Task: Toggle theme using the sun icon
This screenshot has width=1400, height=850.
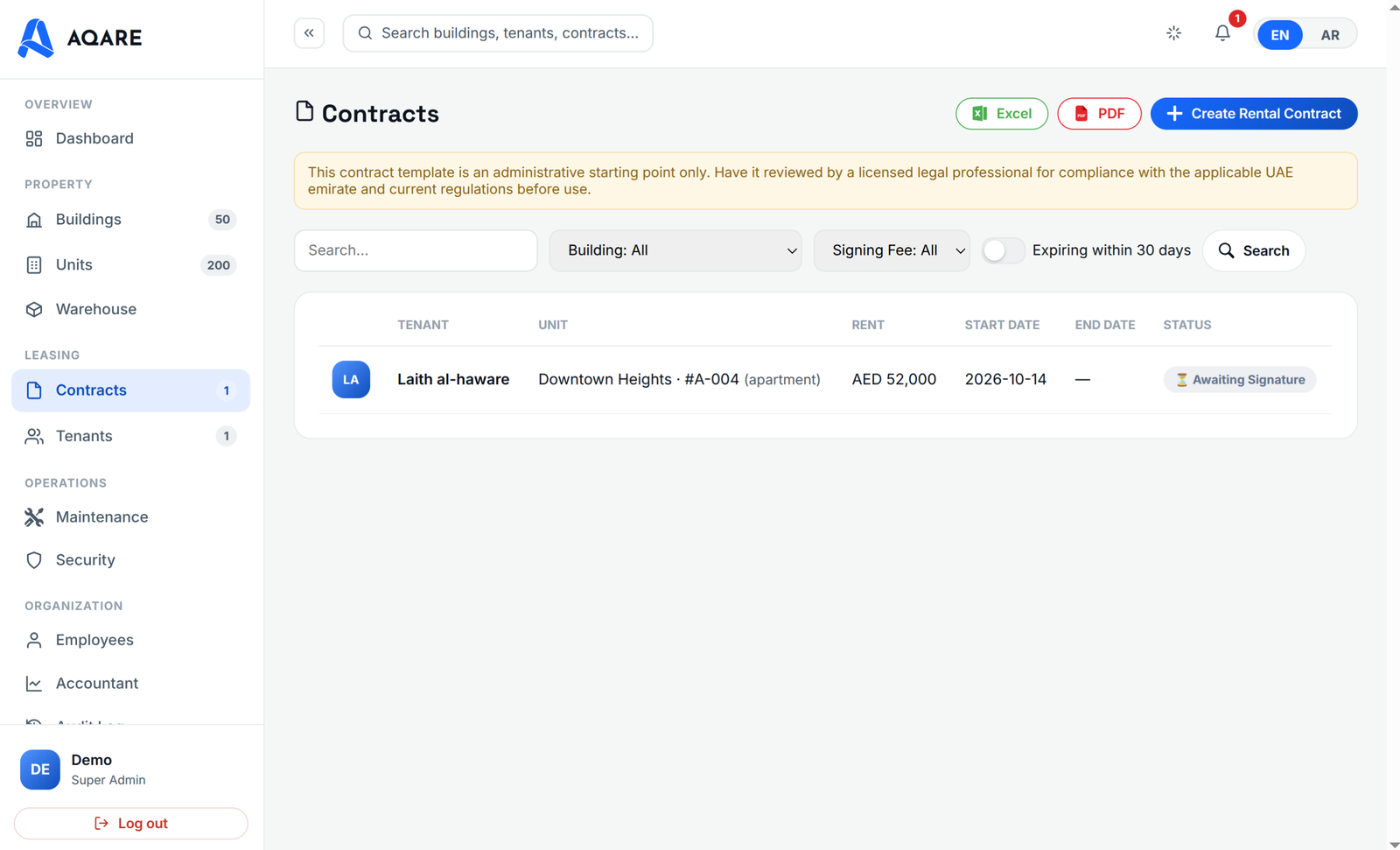Action: click(1173, 33)
